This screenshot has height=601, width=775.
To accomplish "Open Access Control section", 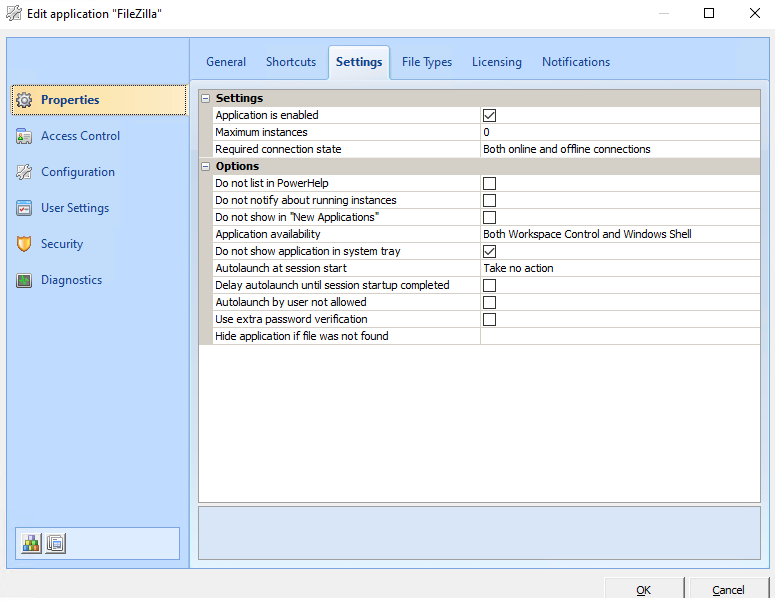I will pos(99,136).
